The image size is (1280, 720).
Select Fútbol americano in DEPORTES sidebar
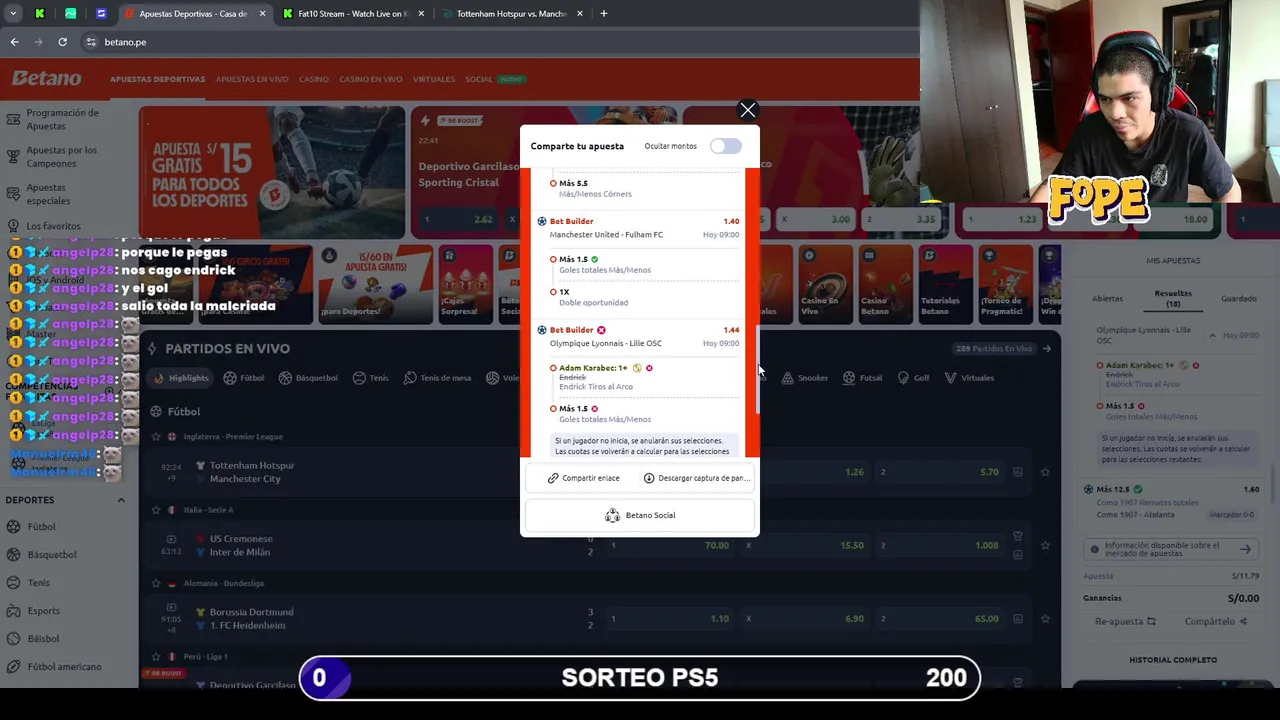click(x=64, y=666)
